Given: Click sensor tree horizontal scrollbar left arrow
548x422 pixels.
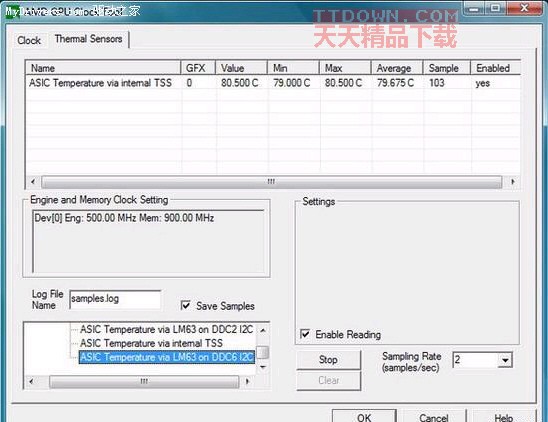Looking at the screenshot, I should click(31, 381).
